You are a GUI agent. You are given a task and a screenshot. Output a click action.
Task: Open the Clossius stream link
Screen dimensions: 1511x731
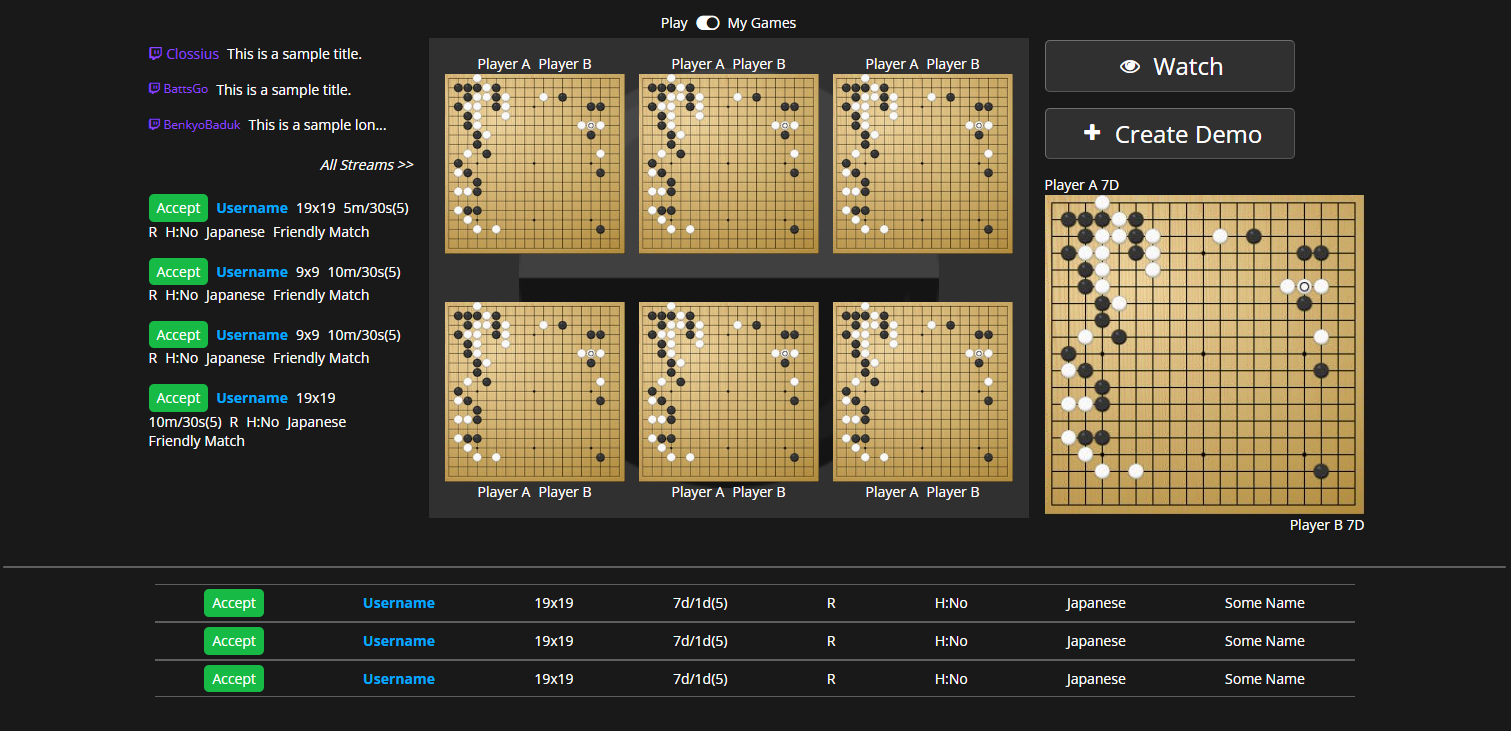(x=192, y=54)
